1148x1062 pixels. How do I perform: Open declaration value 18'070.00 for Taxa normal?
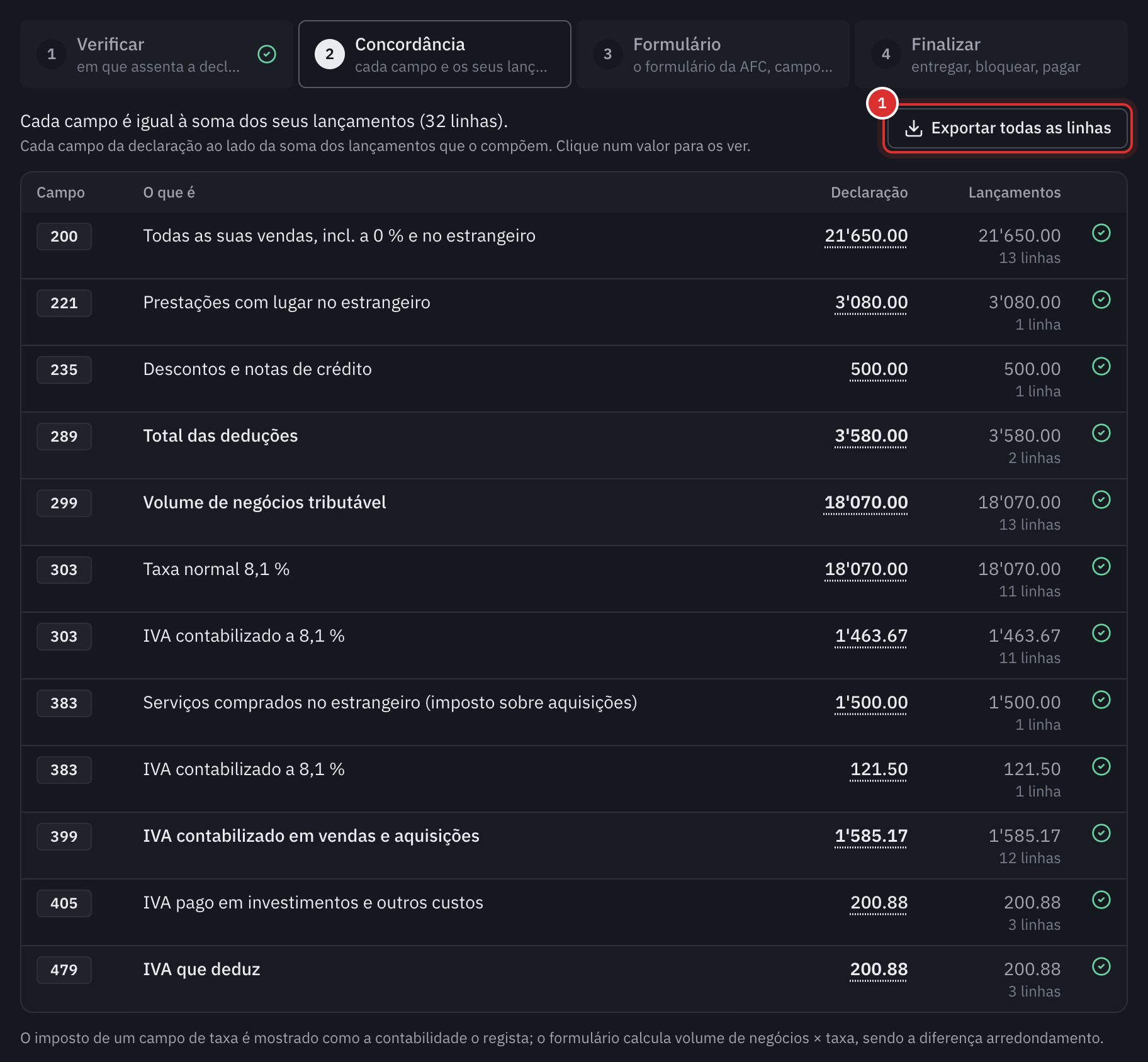click(x=866, y=569)
